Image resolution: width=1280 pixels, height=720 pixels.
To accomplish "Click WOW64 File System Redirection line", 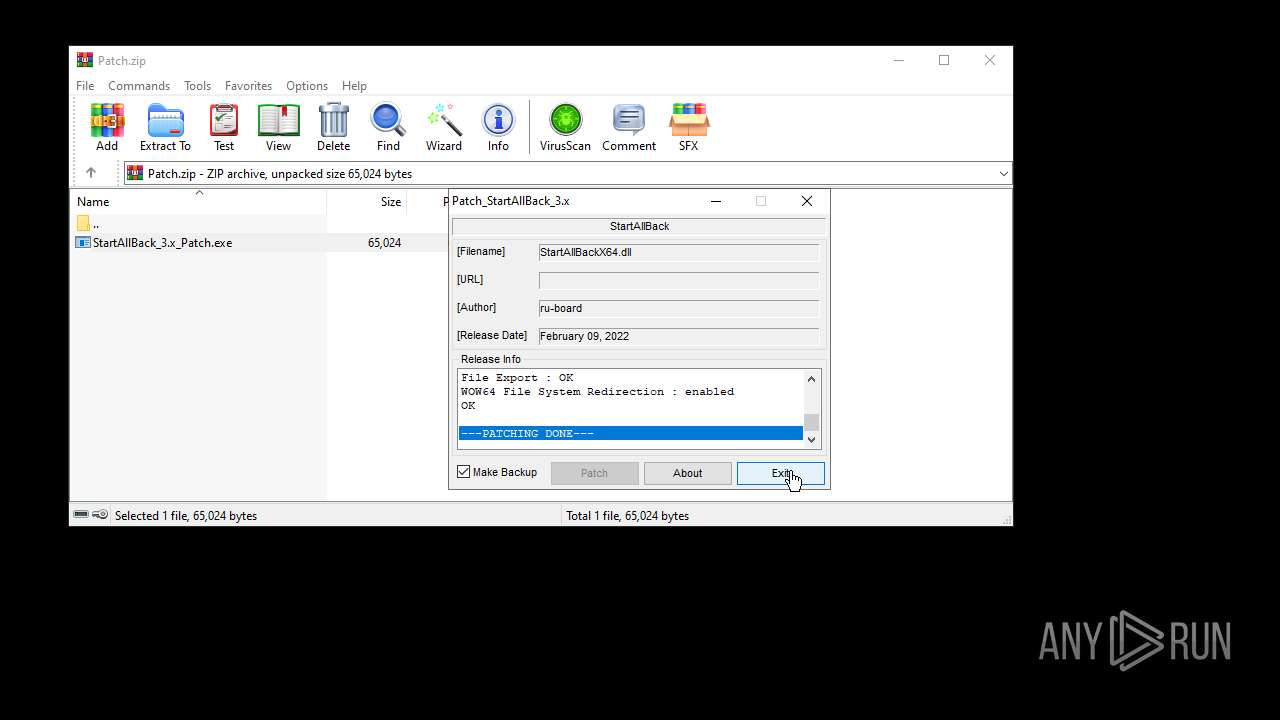I will tap(597, 392).
